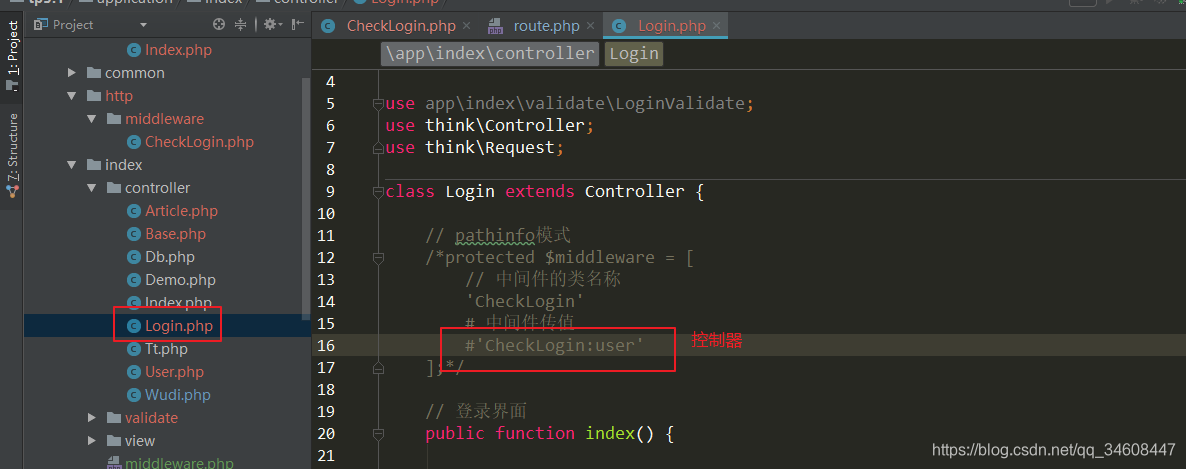Open Tt.php in the project tree
Image resolution: width=1186 pixels, height=469 pixels.
click(166, 349)
